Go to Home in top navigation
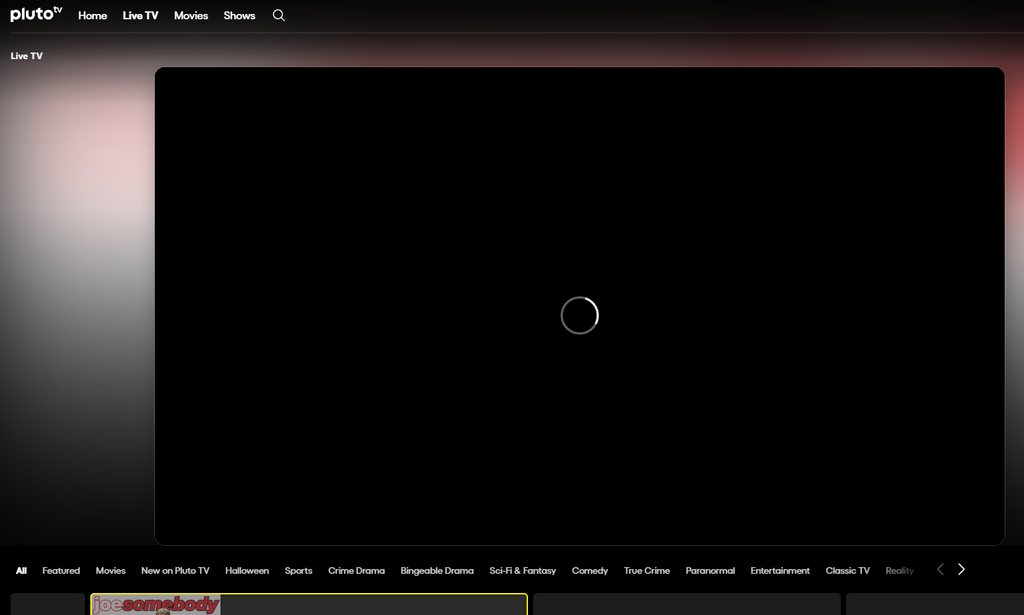Screen dimensions: 1024x615 coord(93,16)
